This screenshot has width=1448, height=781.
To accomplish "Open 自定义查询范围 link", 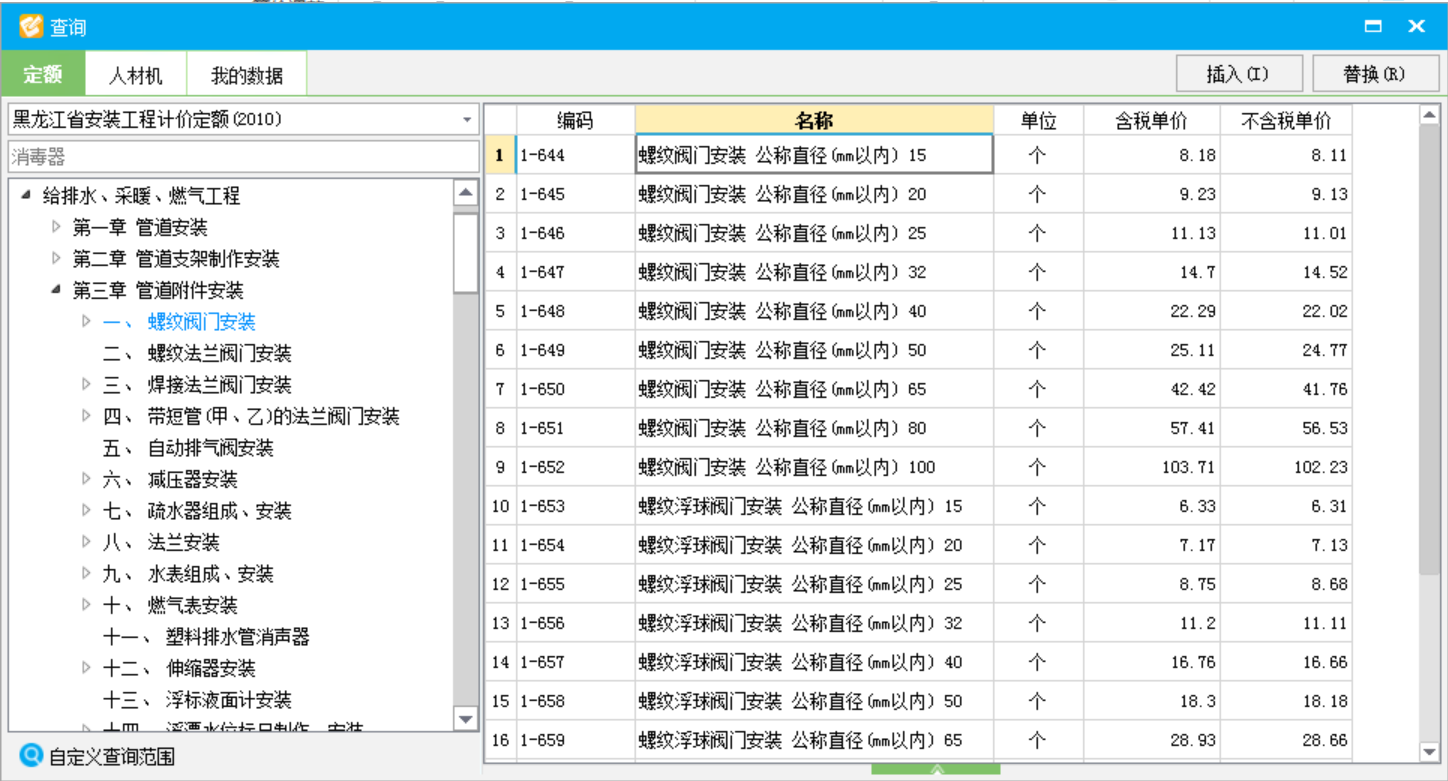I will click(111, 756).
